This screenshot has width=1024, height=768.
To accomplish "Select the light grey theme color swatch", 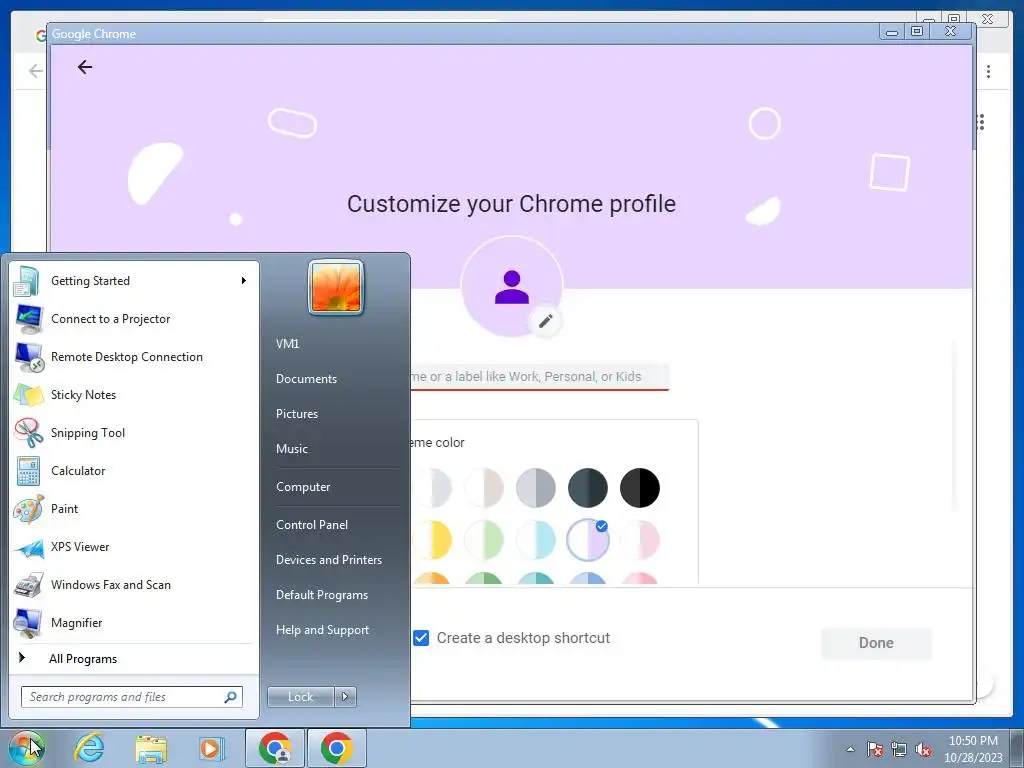I will [432, 488].
